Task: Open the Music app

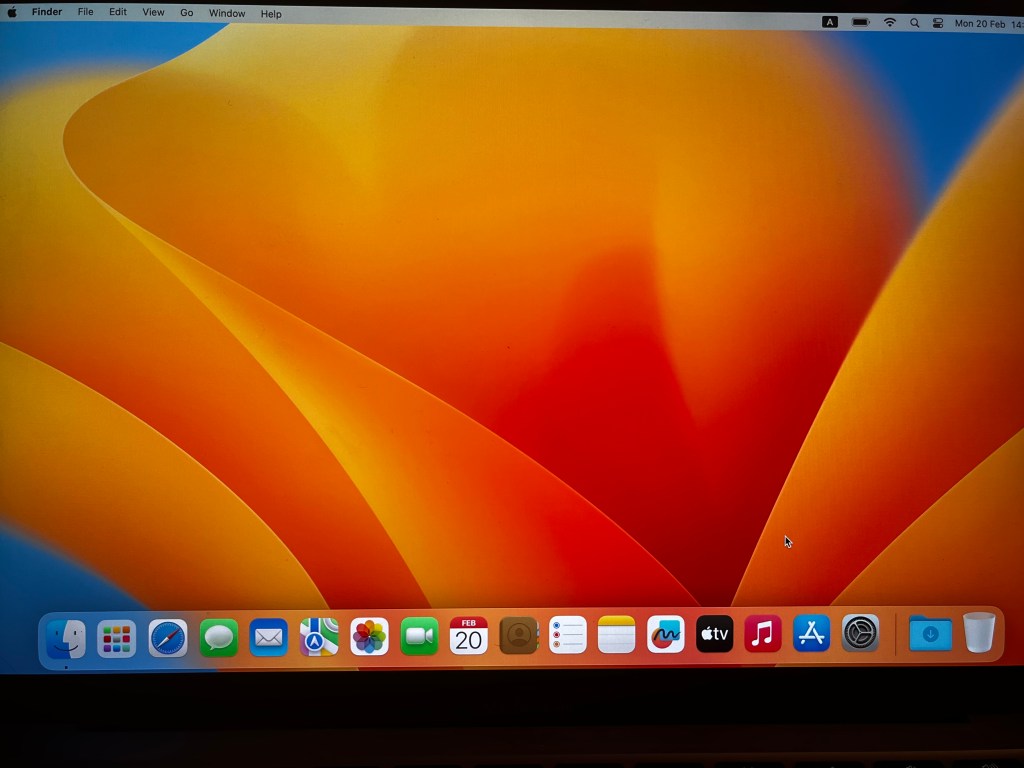Action: [x=763, y=633]
